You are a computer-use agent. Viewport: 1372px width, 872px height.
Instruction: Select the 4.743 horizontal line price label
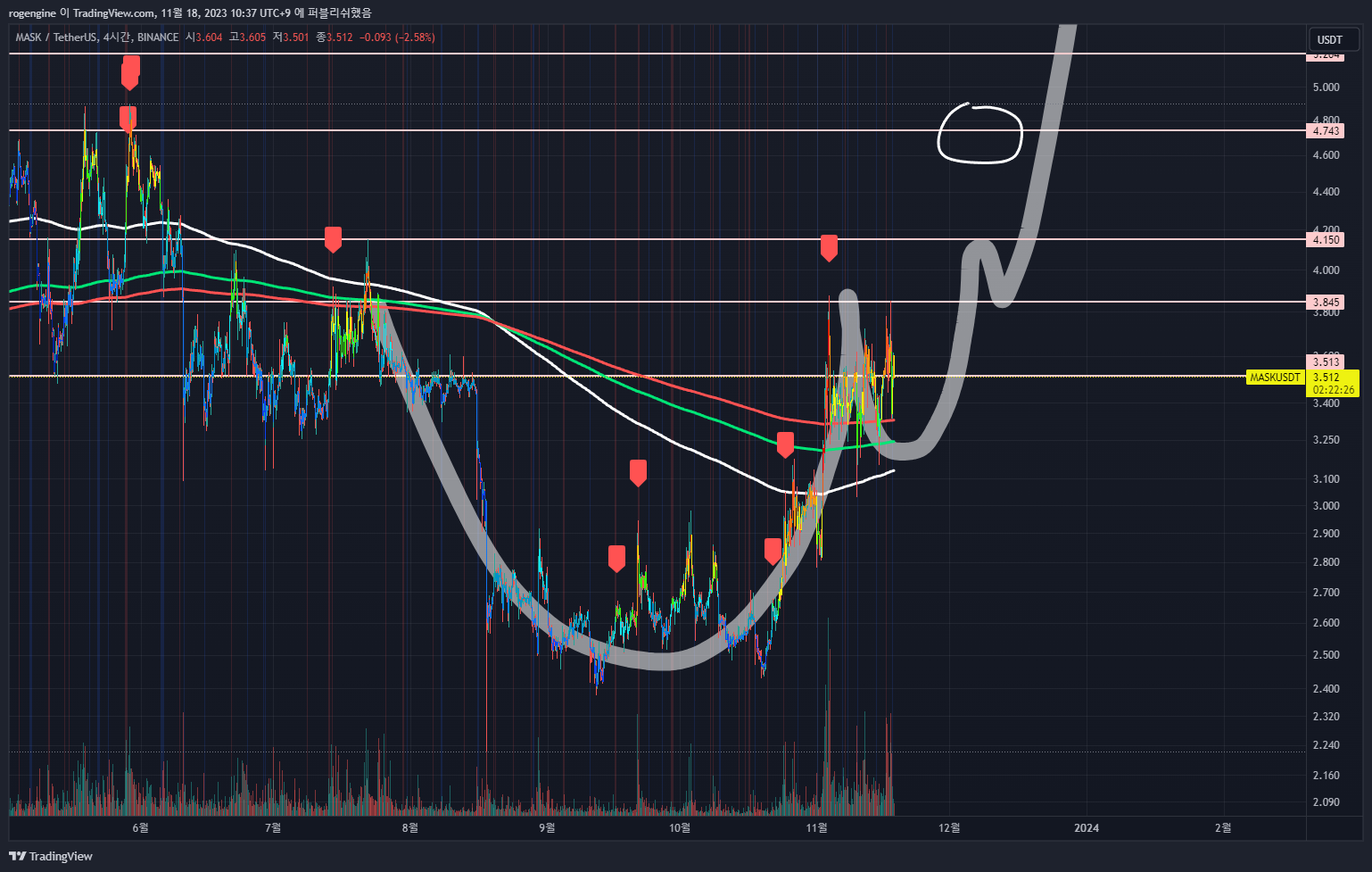coord(1326,131)
